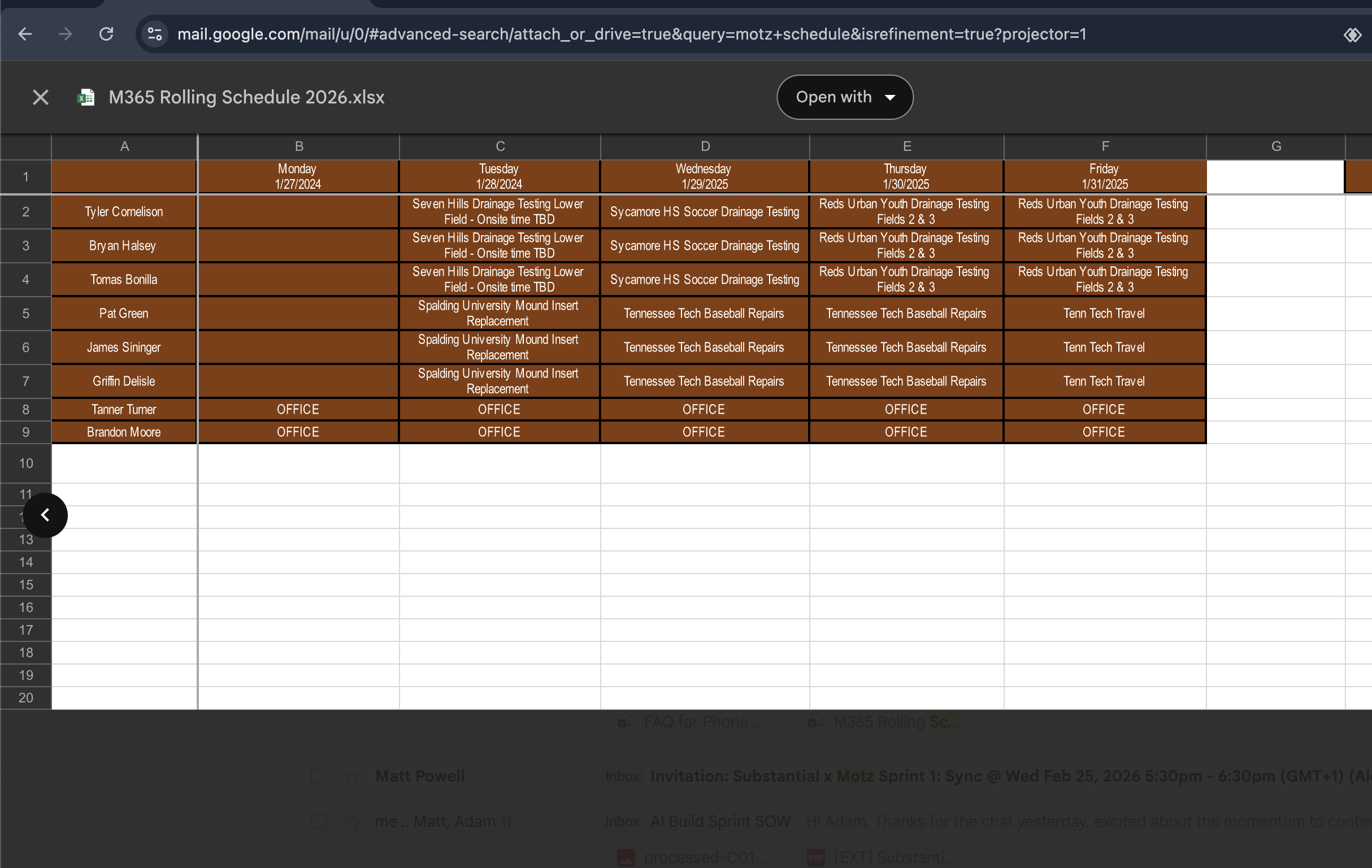
Task: Open the 'Invitation: Substantial x Motz Sprint 1' email
Action: point(1011,776)
